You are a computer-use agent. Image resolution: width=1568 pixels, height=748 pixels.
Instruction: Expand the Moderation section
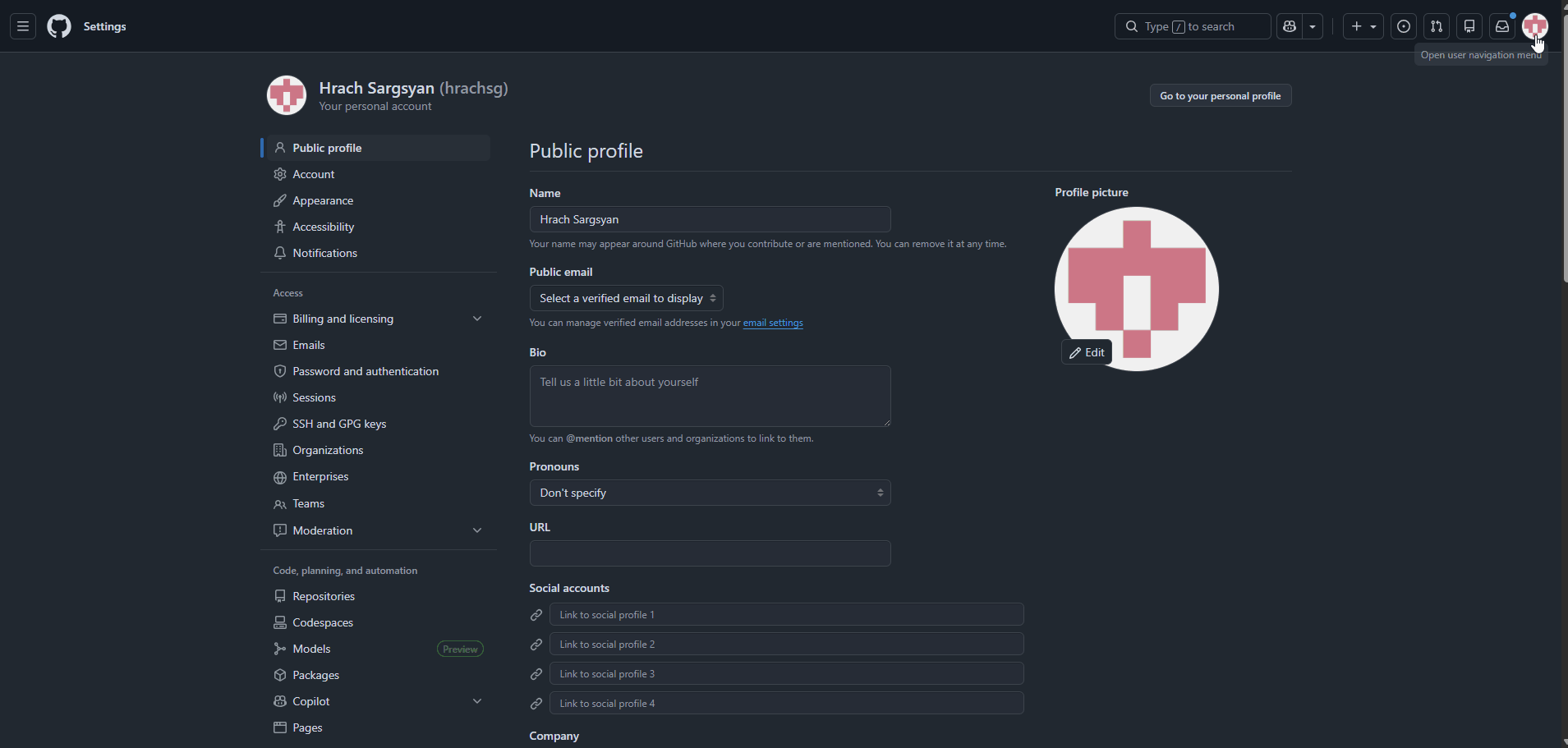[477, 530]
